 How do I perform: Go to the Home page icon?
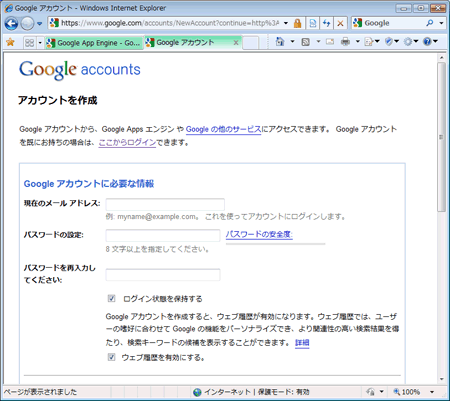(280, 42)
